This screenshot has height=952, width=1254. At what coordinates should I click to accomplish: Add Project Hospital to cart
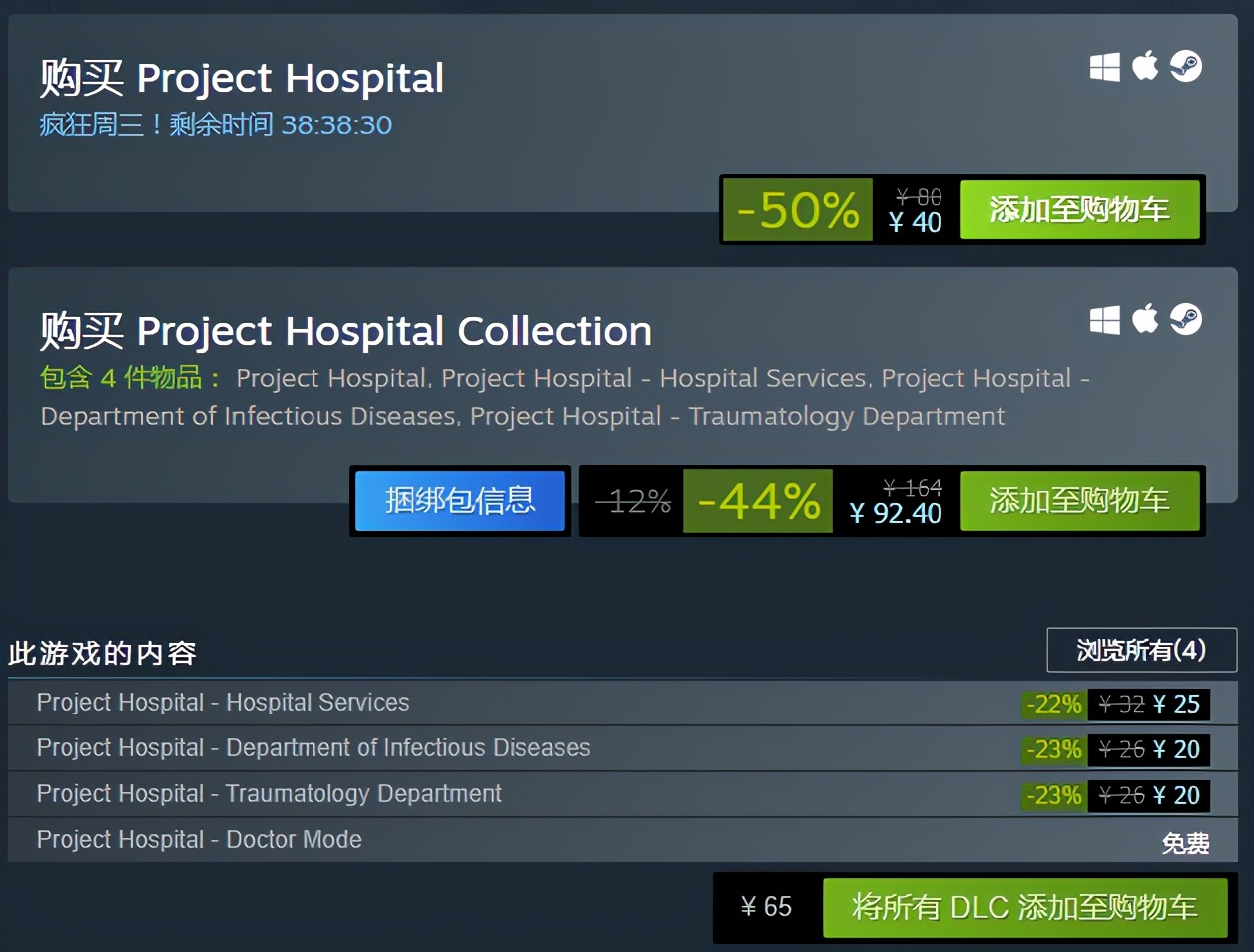1080,211
